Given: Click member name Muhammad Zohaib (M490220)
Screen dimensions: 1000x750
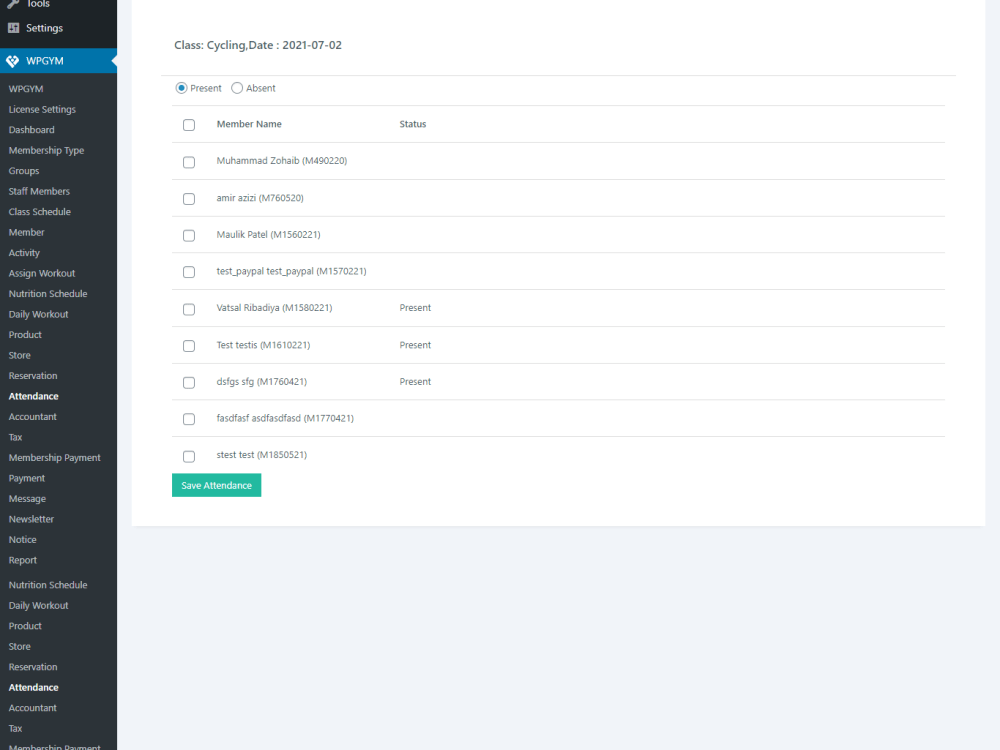Looking at the screenshot, I should coord(281,161).
